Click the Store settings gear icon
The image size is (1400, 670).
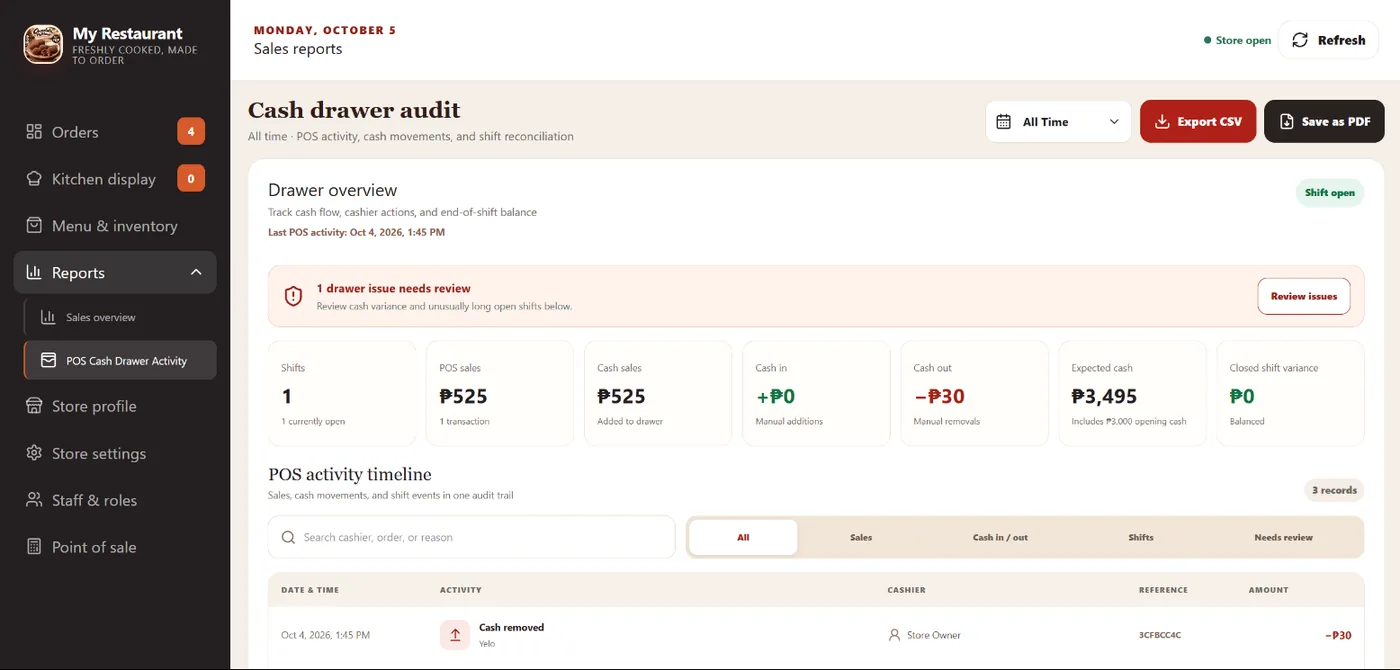pyautogui.click(x=34, y=453)
